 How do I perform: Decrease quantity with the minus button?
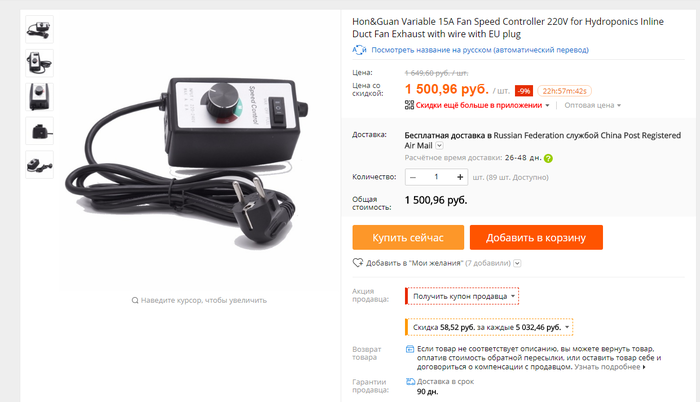click(x=413, y=177)
